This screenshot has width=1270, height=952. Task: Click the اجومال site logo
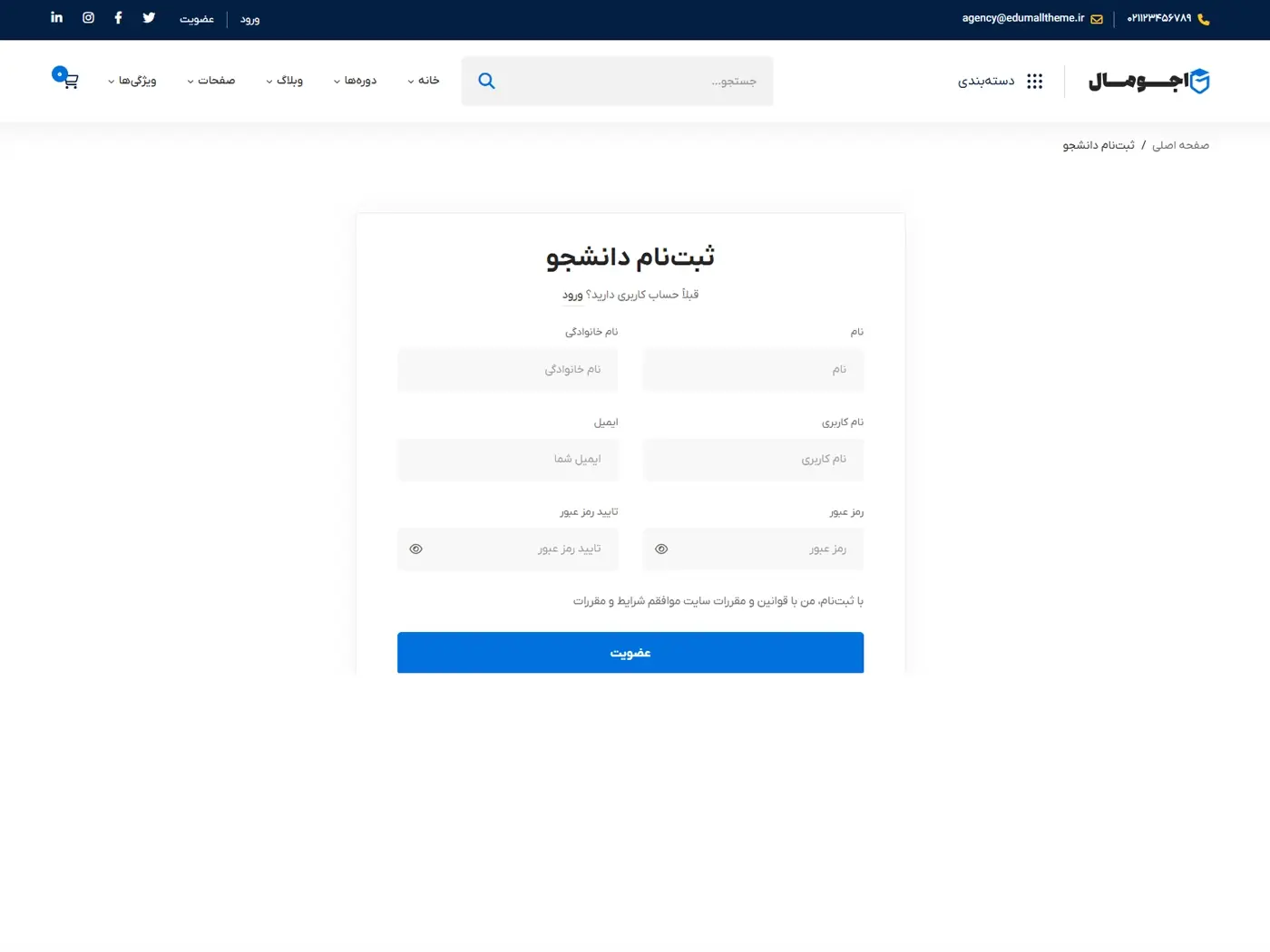coord(1148,81)
